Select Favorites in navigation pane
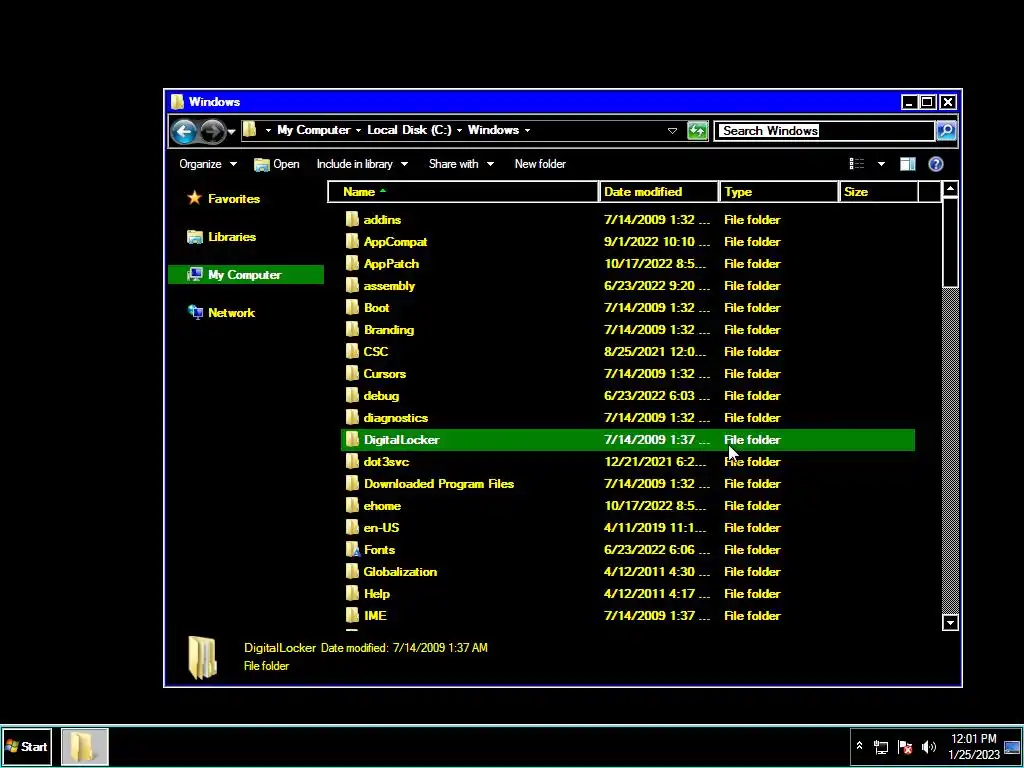The height and width of the screenshot is (768, 1024). pos(224,199)
